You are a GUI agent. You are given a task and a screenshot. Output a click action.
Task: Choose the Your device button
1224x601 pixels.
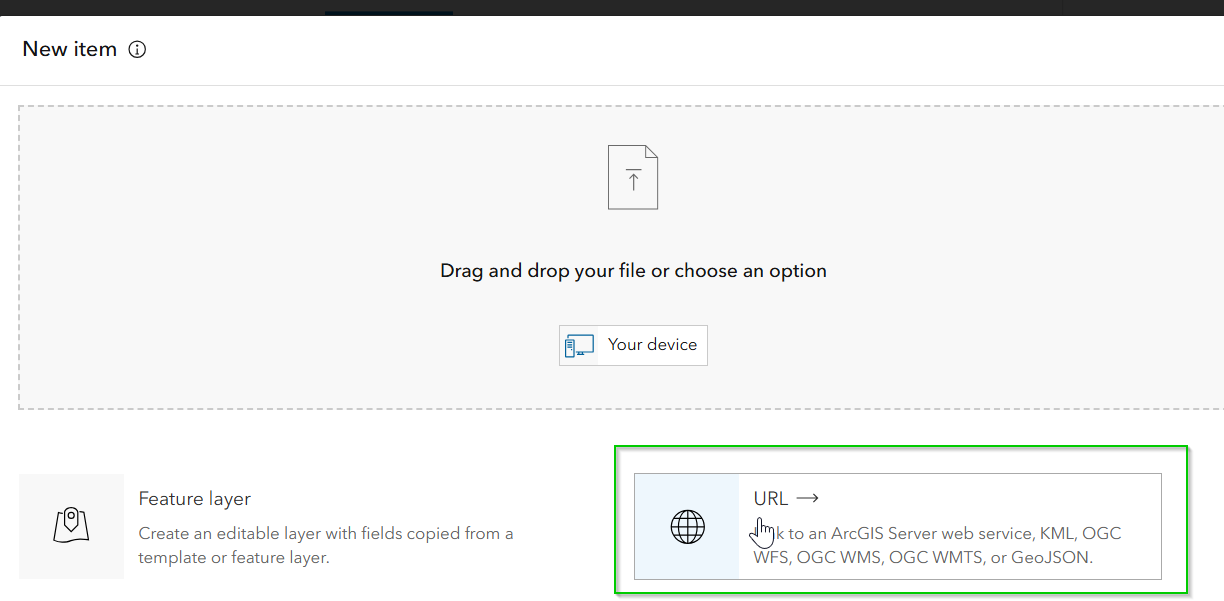pyautogui.click(x=633, y=345)
